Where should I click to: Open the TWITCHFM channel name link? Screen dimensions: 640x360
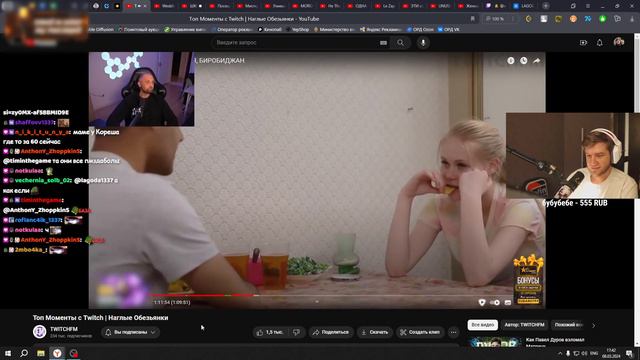[x=64, y=329]
